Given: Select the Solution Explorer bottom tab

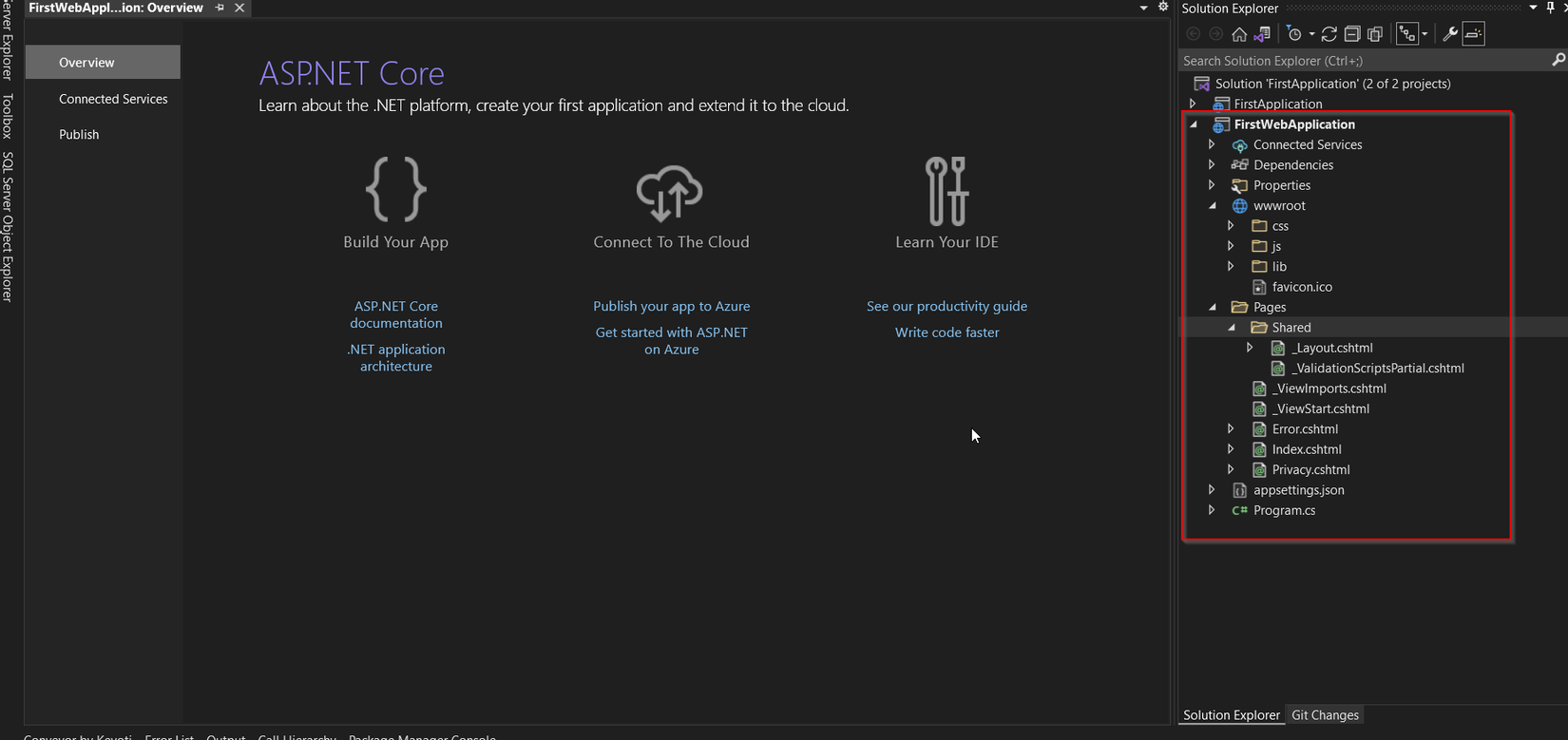Looking at the screenshot, I should pos(1232,715).
